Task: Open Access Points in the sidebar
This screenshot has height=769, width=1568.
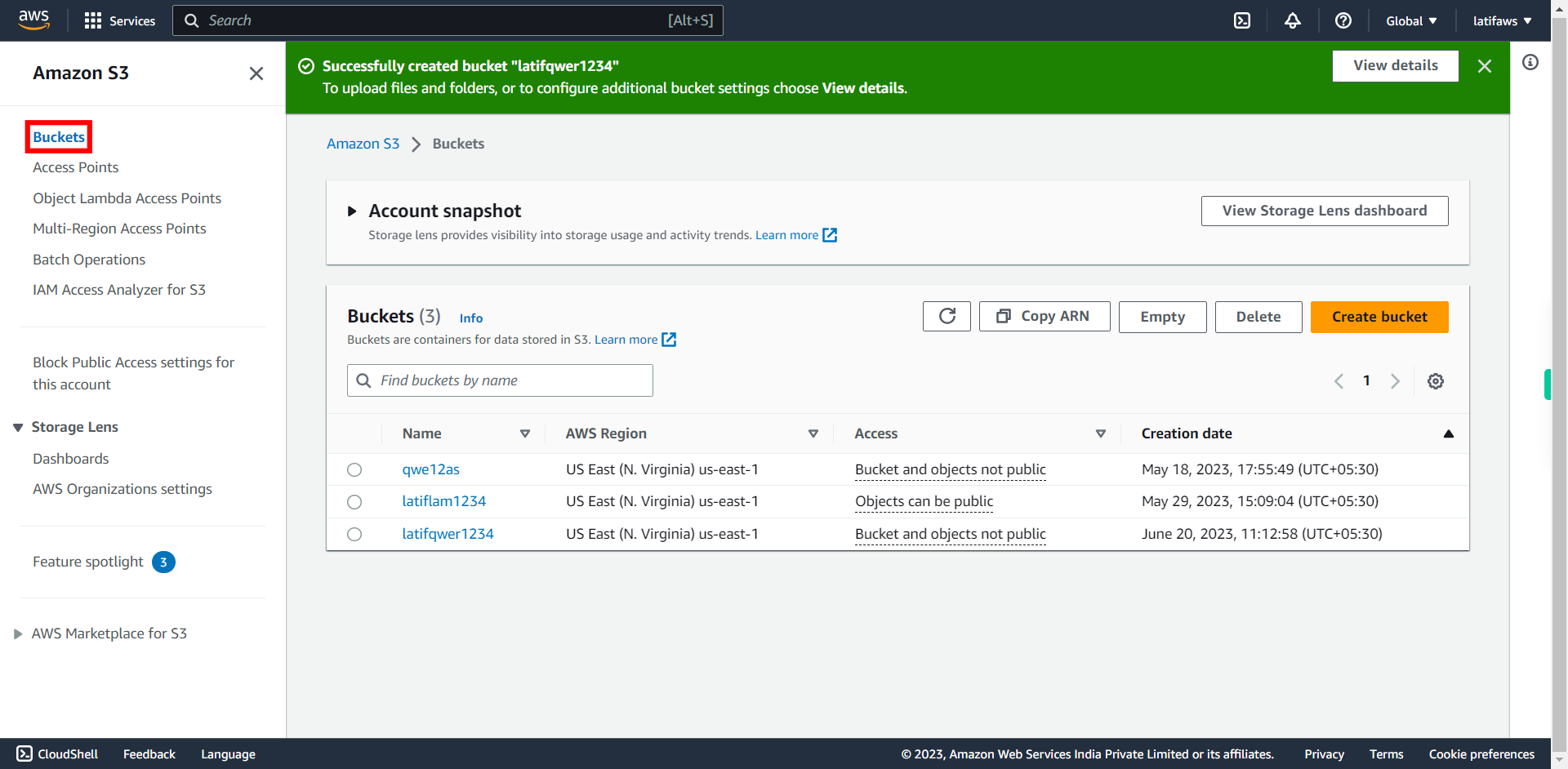Action: (x=76, y=167)
